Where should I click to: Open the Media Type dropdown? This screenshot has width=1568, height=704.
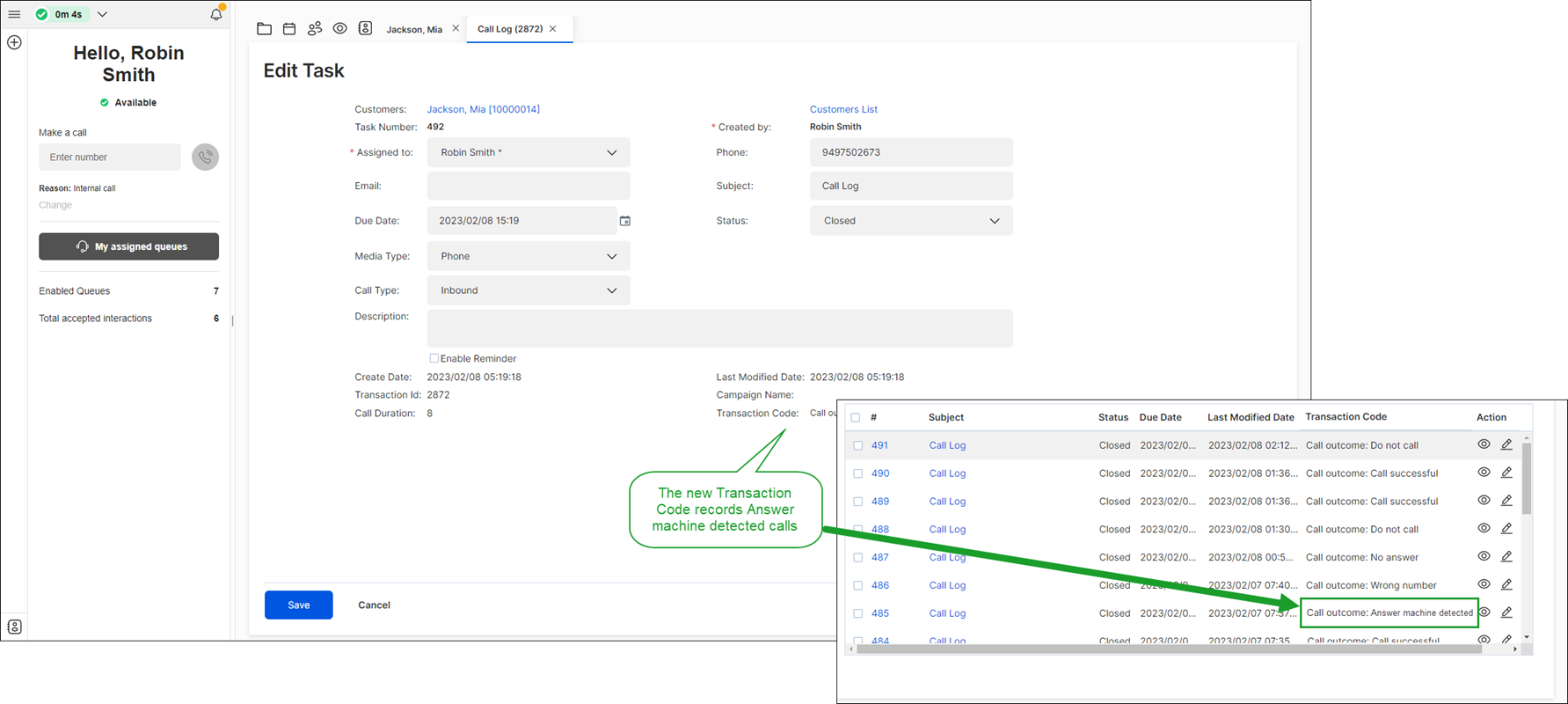pyautogui.click(x=529, y=257)
